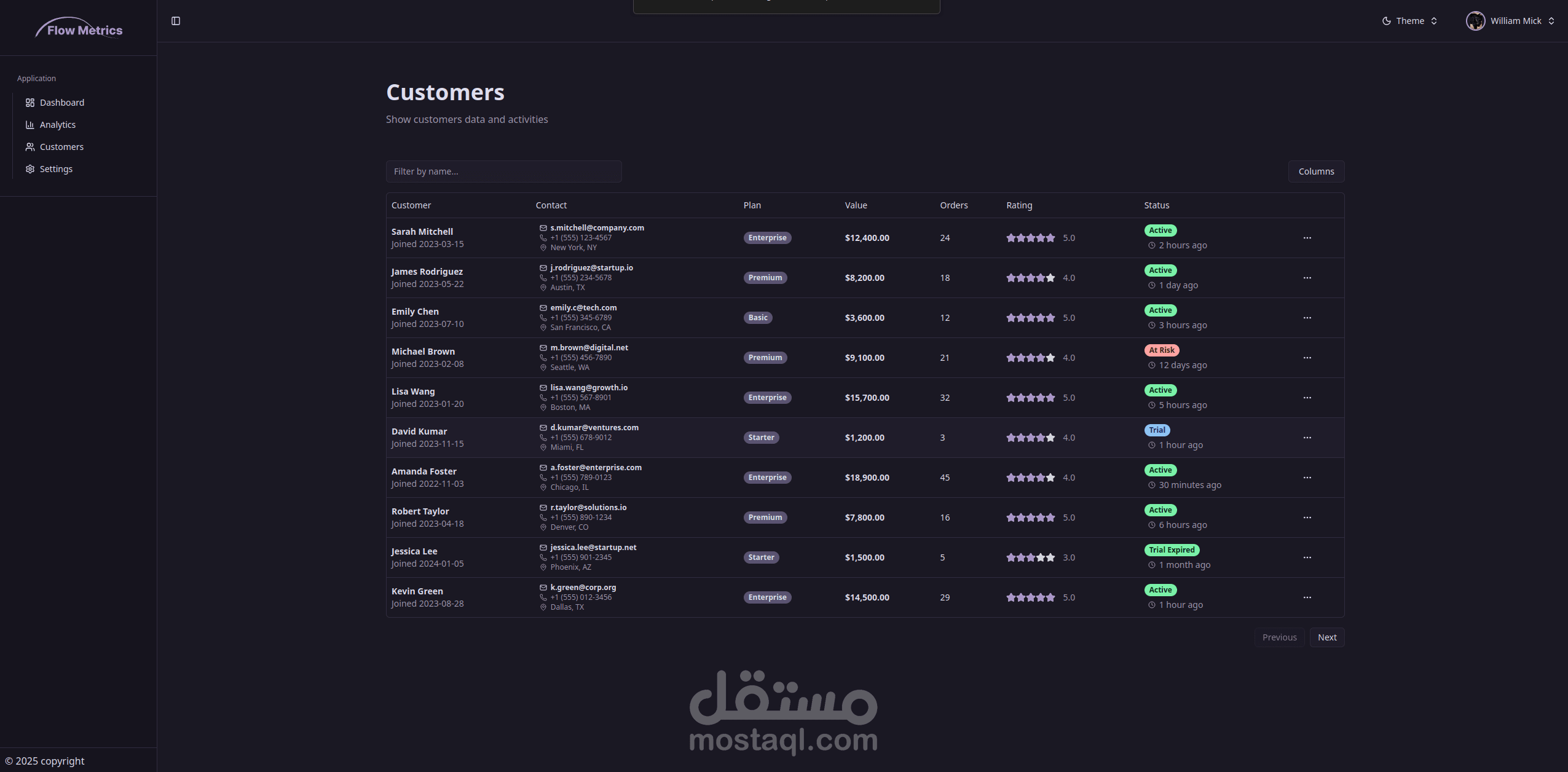The image size is (1568, 772).
Task: Click the Dashboard grid icon
Action: [x=30, y=103]
